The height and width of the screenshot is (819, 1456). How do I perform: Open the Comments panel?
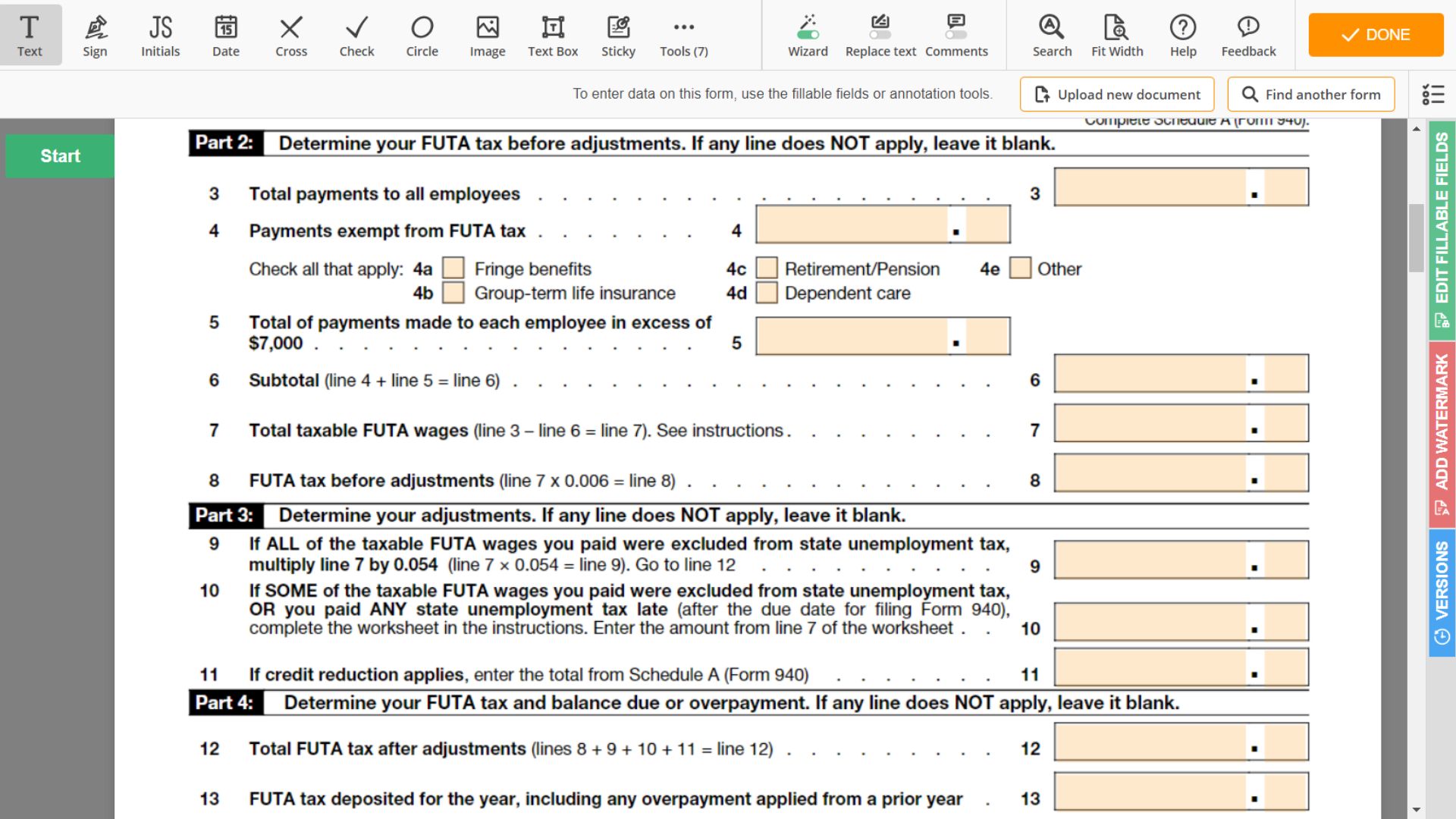[956, 33]
